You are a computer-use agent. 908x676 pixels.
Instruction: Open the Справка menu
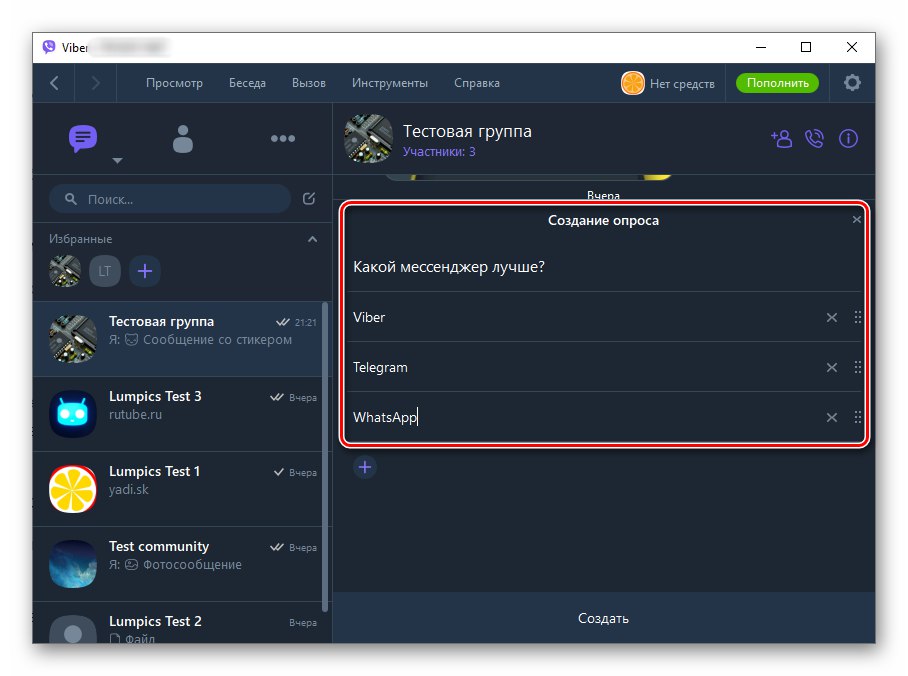[x=477, y=83]
